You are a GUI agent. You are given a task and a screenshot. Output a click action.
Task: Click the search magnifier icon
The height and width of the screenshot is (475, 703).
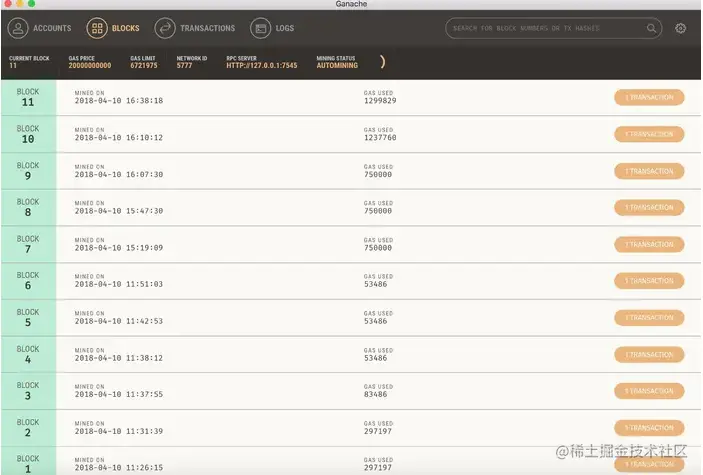tap(651, 28)
